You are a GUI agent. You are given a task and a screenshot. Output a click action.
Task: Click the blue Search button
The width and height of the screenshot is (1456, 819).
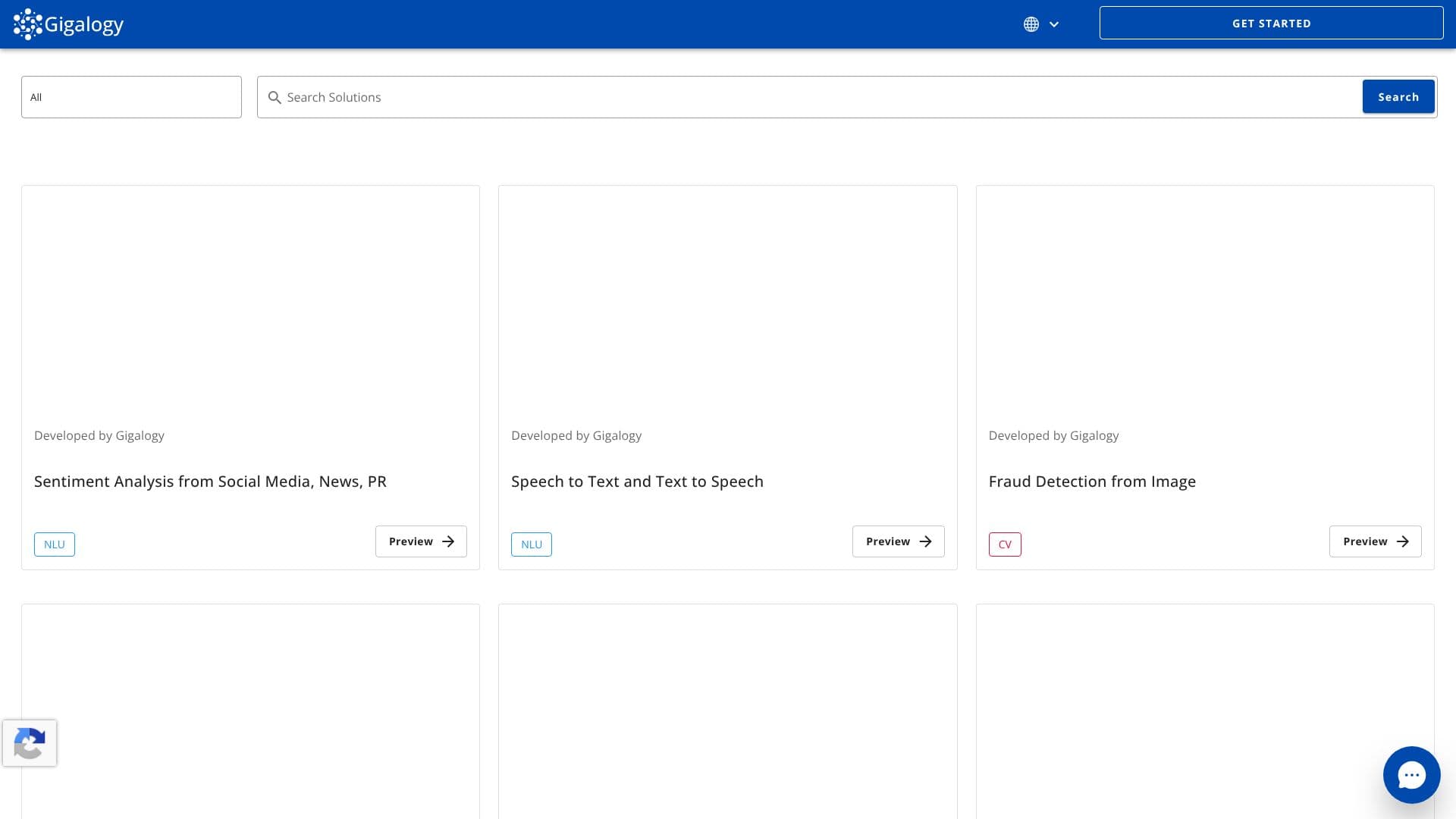1398,97
